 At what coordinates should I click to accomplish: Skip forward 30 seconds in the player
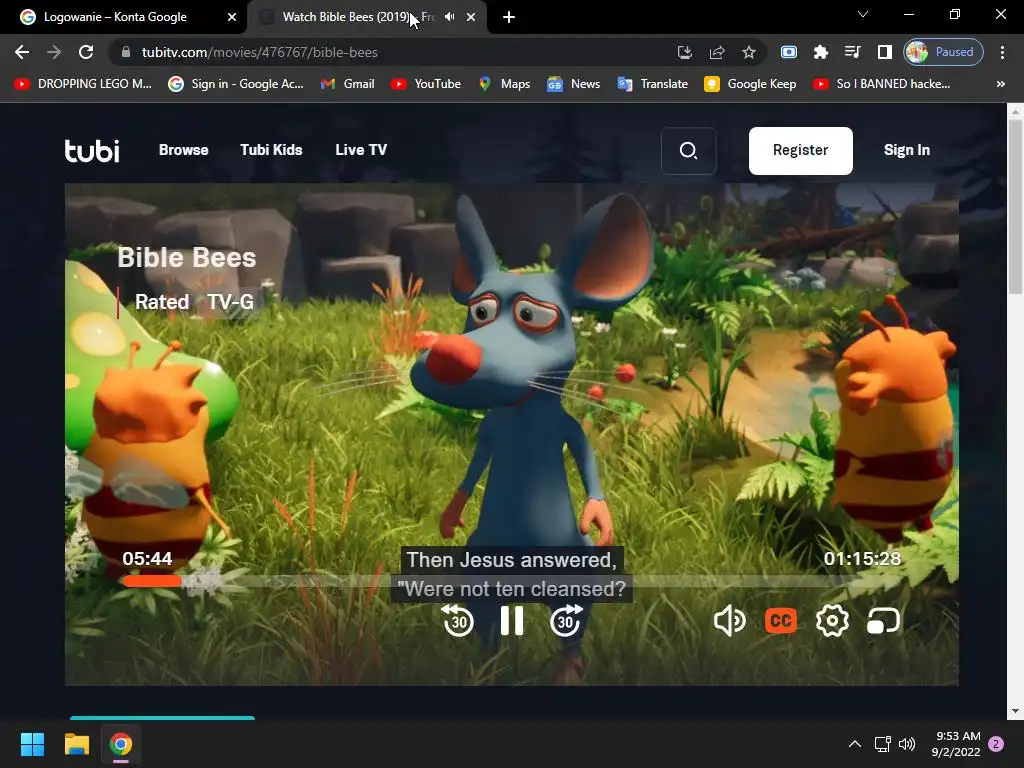pyautogui.click(x=566, y=620)
